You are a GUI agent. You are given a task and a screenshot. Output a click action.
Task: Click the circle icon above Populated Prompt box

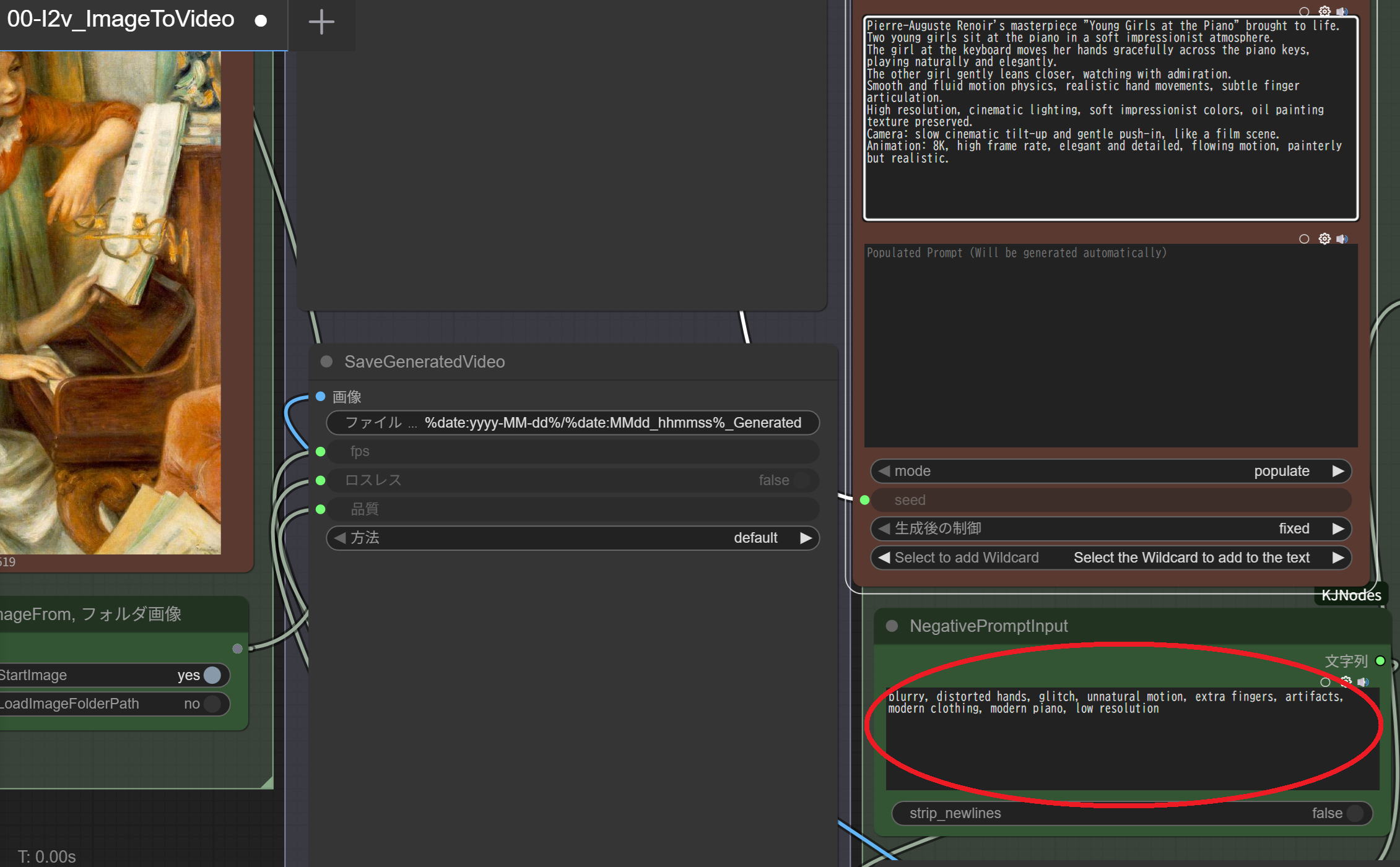[x=1304, y=239]
